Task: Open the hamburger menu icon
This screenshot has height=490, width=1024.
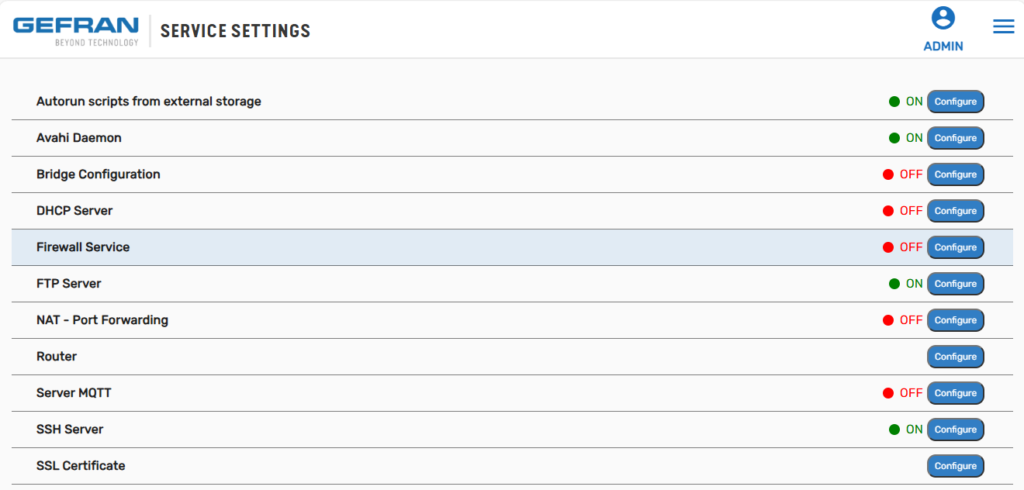Action: [1003, 27]
